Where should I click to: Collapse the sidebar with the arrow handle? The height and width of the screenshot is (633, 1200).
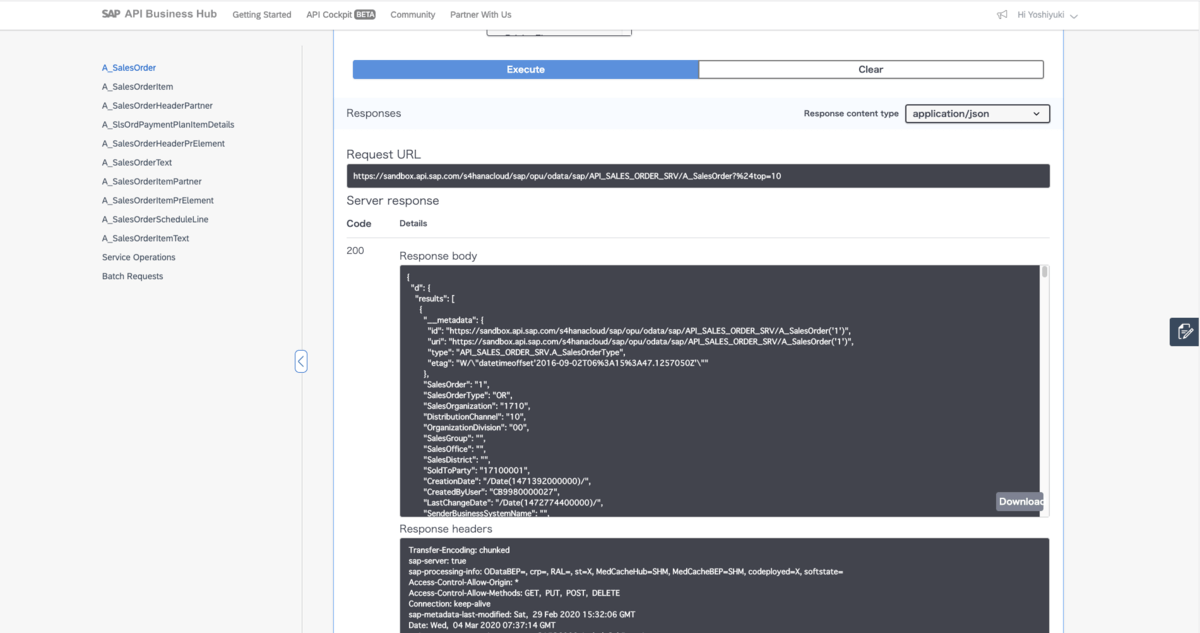point(301,361)
